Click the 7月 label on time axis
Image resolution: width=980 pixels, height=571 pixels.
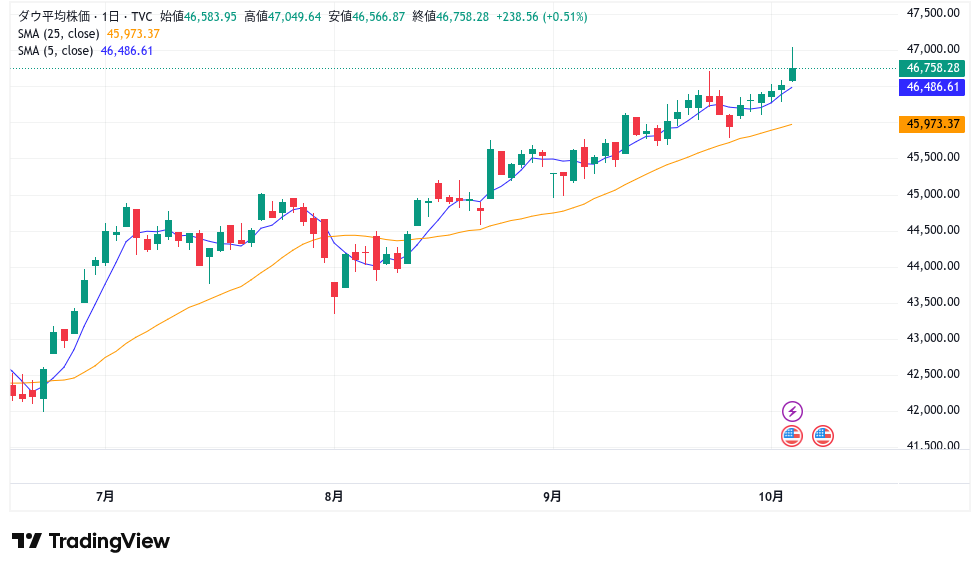point(105,496)
